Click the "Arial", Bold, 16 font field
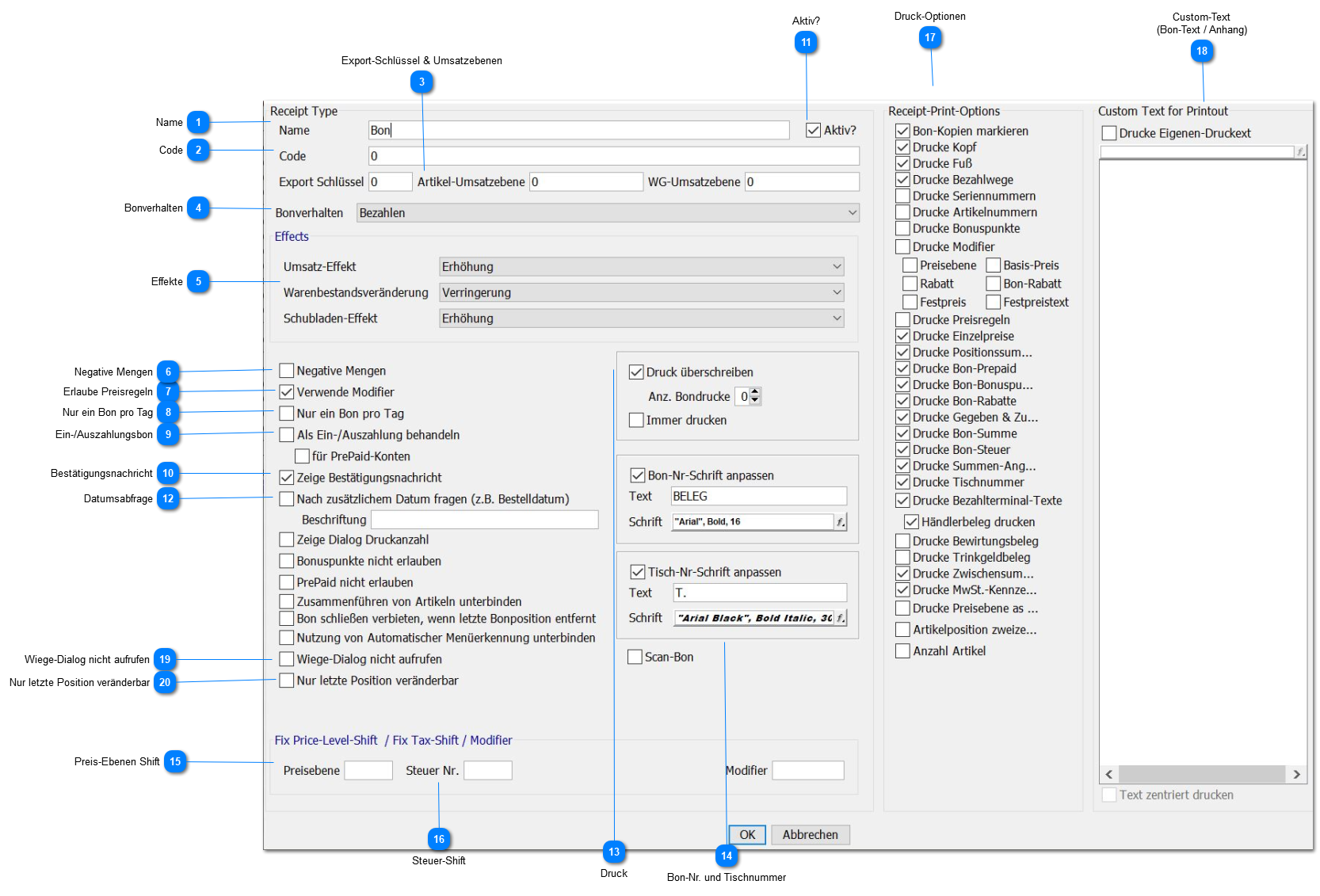Viewport: 1320px width, 896px height. (753, 522)
